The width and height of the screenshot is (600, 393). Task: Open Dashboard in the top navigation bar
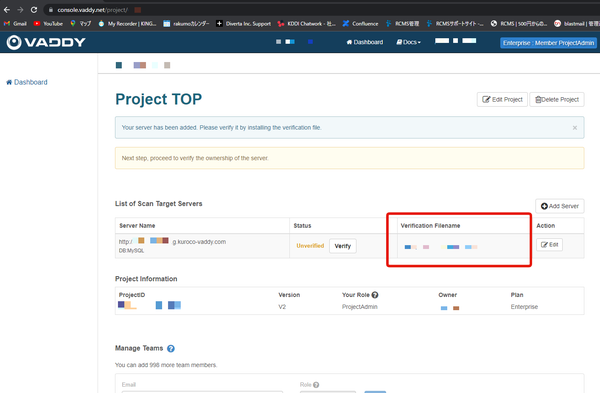[365, 42]
